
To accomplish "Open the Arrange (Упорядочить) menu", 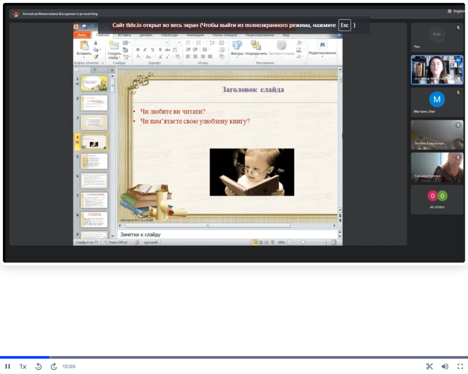I will [x=256, y=48].
